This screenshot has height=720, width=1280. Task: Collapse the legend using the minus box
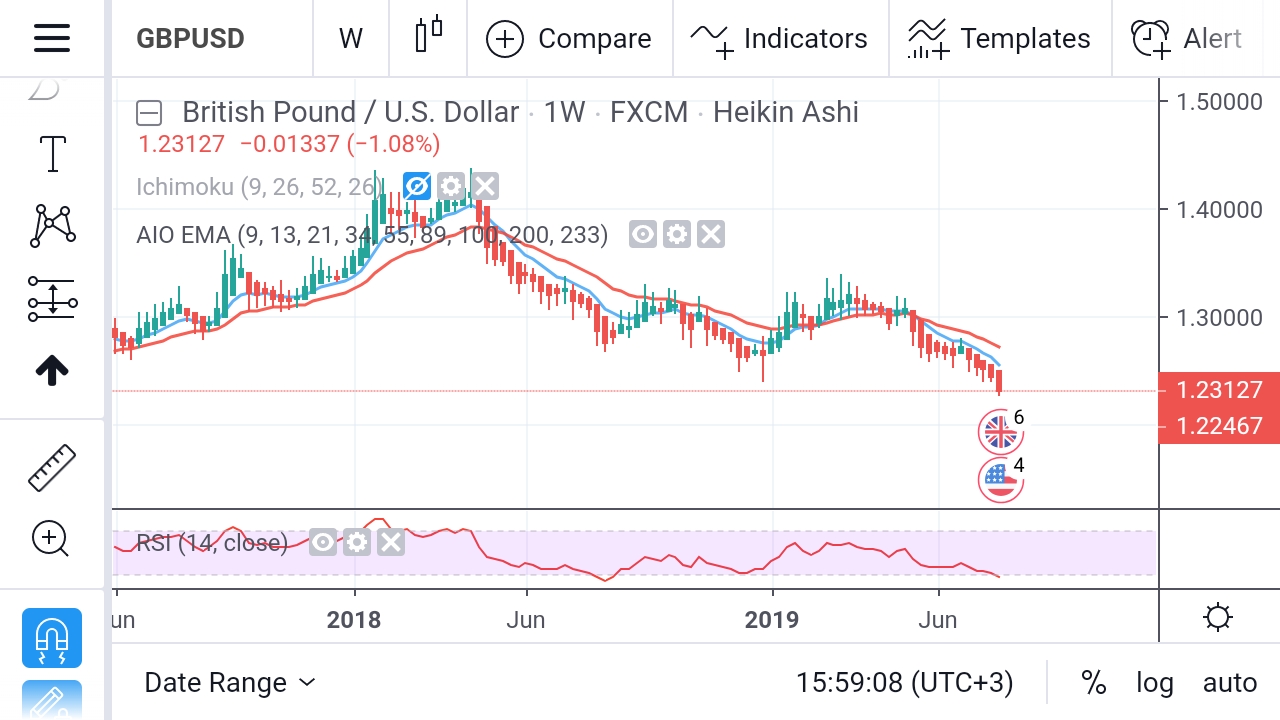click(149, 112)
